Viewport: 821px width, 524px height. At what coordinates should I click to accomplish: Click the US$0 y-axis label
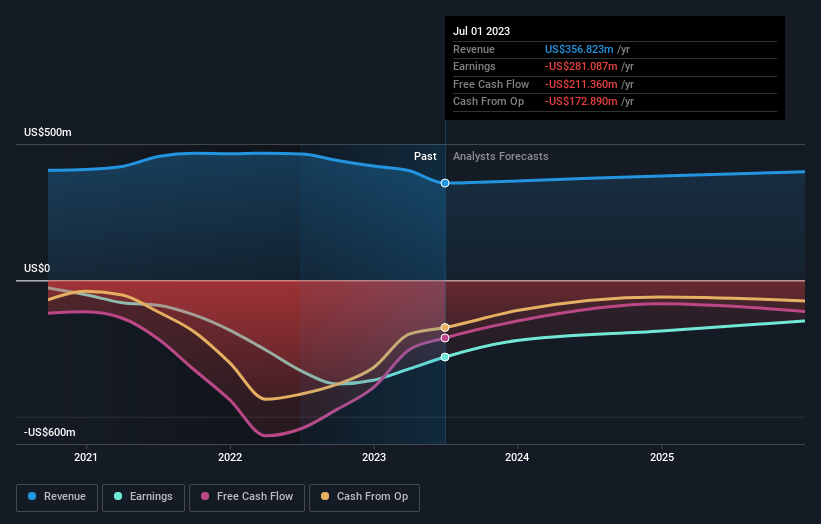37,269
